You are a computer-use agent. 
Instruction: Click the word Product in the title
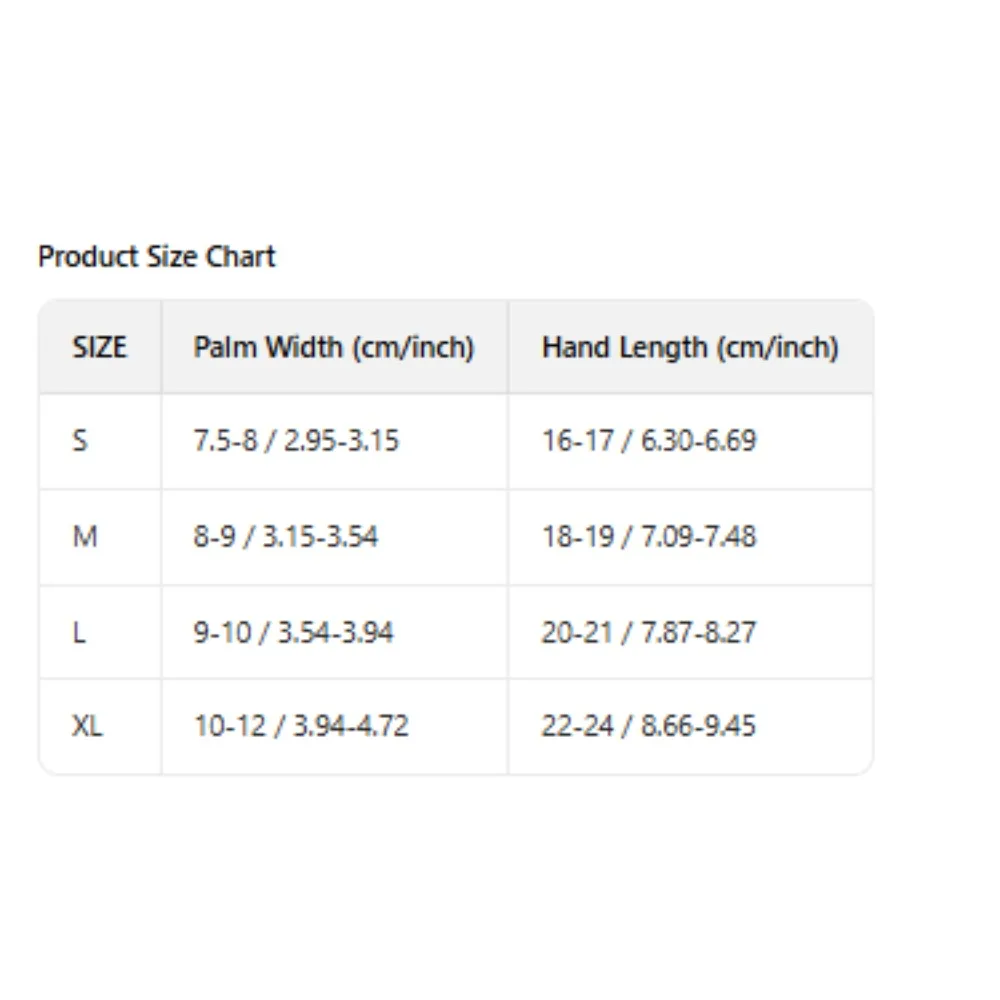[88, 257]
